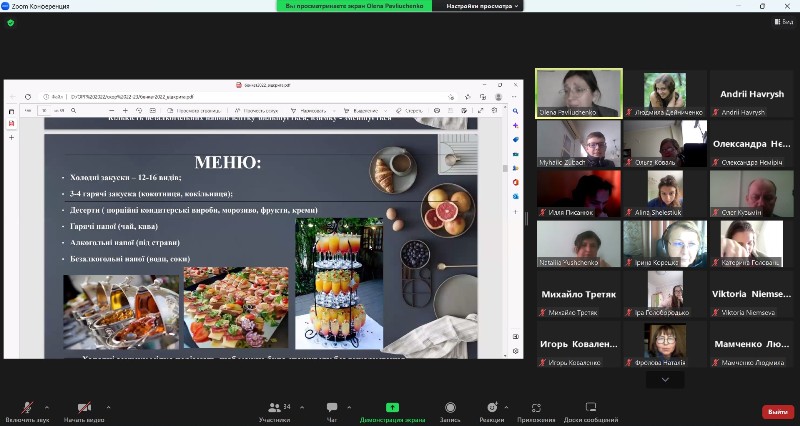800x426 pixels.
Task: Click cocktail tower photo in the PDF
Action: point(339,284)
